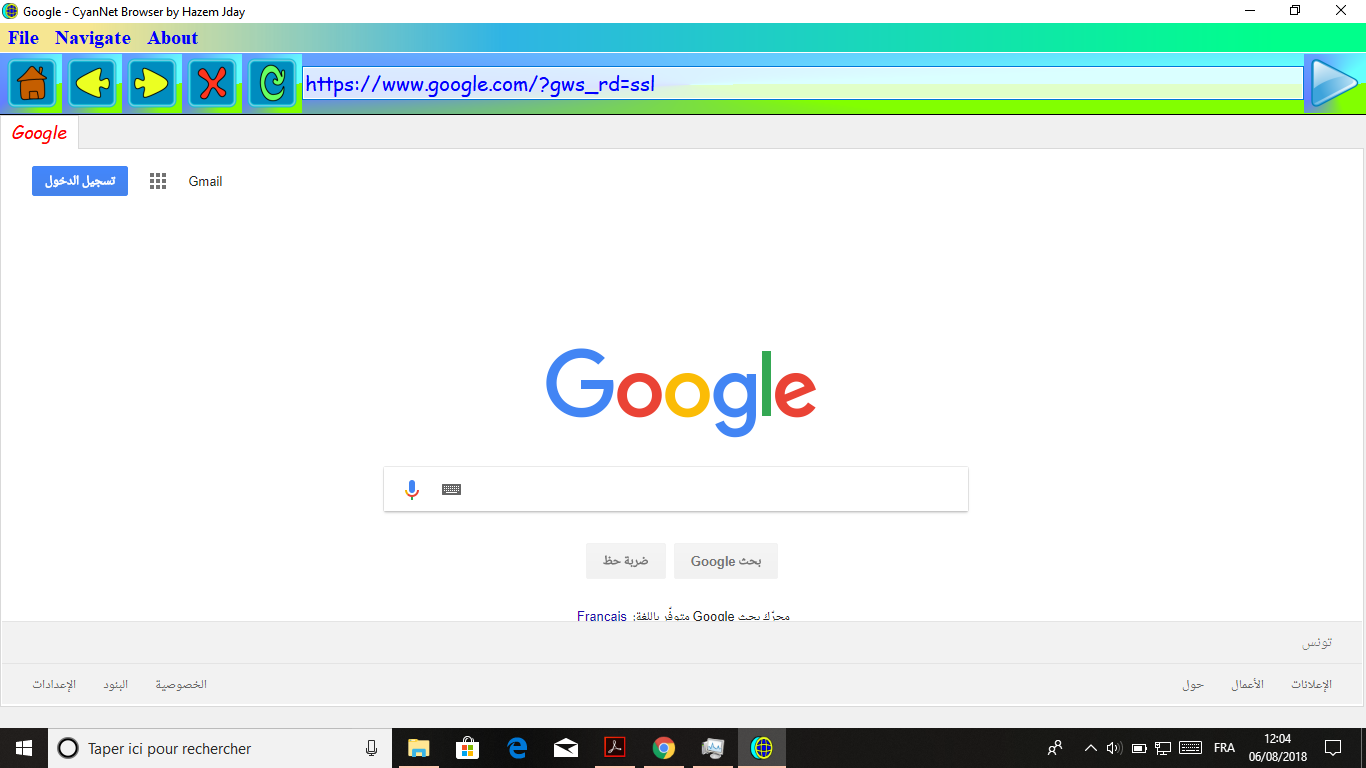Open the touch keyboard tray icon

pos(1190,748)
